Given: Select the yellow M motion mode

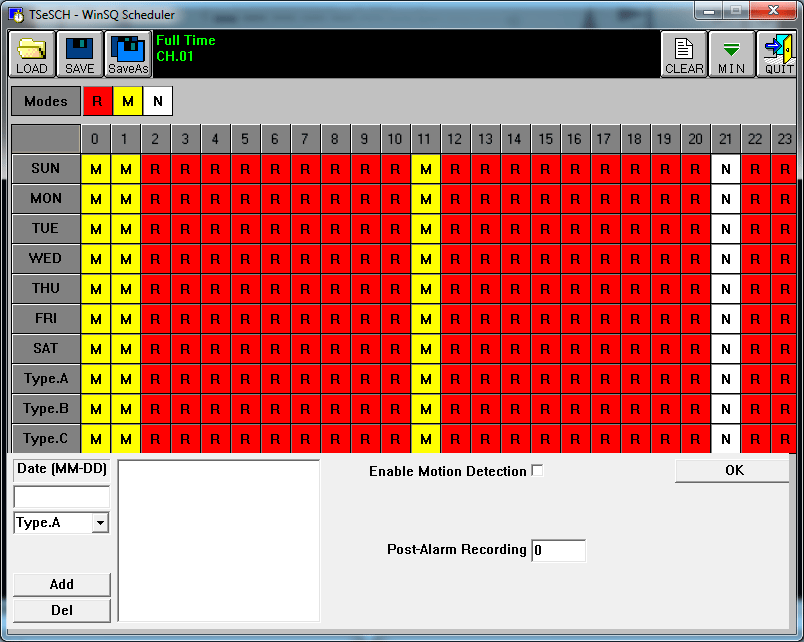Looking at the screenshot, I should coord(128,101).
